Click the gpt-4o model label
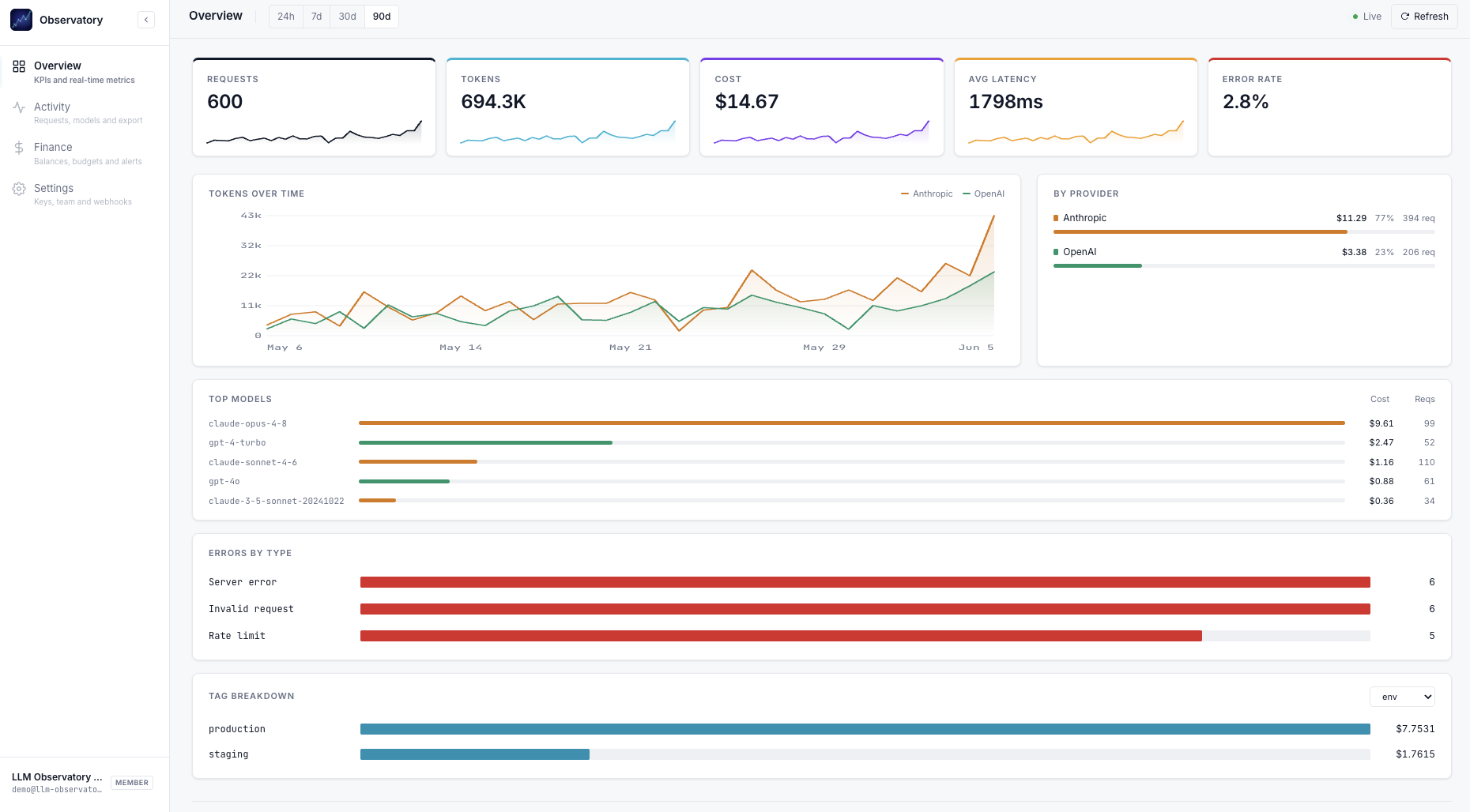 tap(224, 482)
